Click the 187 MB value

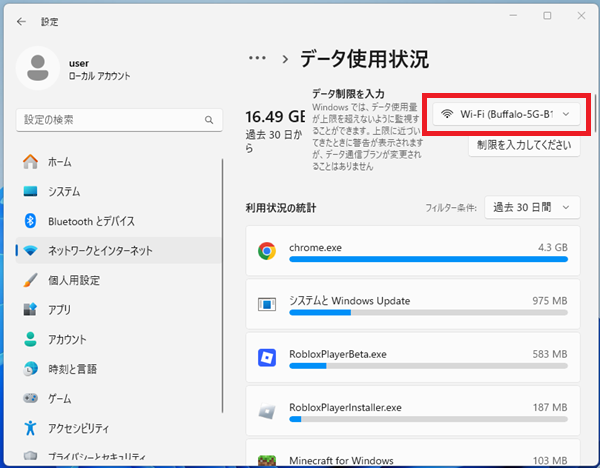pos(550,408)
